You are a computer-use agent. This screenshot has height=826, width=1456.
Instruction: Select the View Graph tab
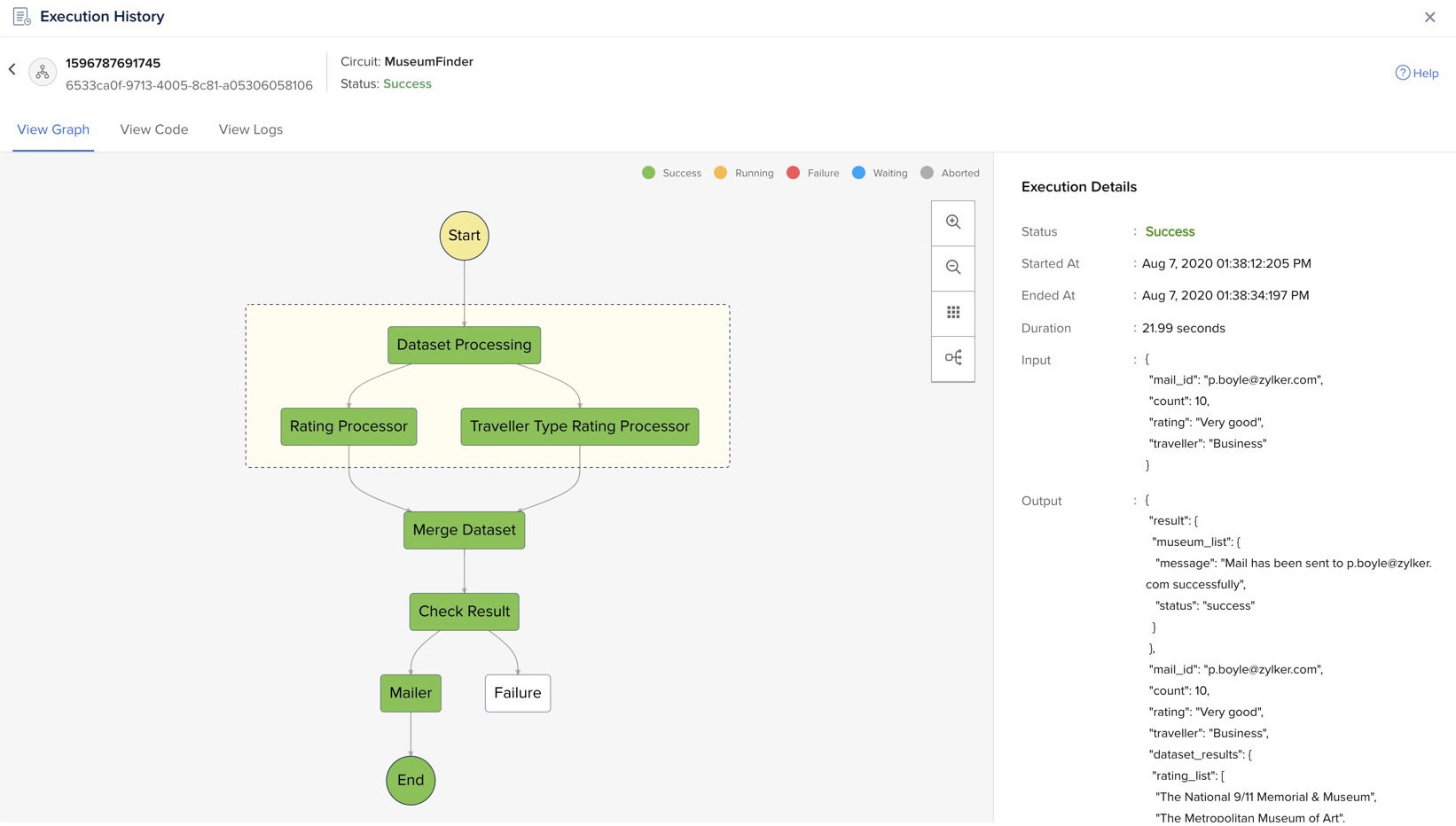[x=53, y=129]
